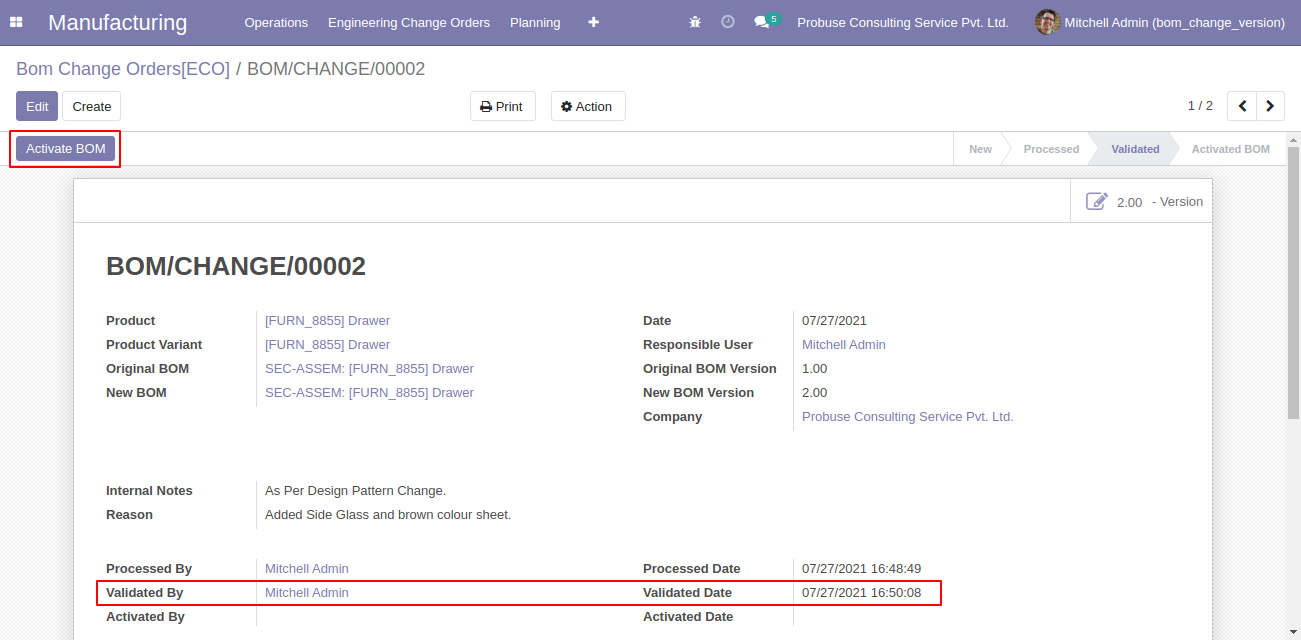Open the Operations menu
Image resolution: width=1301 pixels, height=640 pixels.
276,22
